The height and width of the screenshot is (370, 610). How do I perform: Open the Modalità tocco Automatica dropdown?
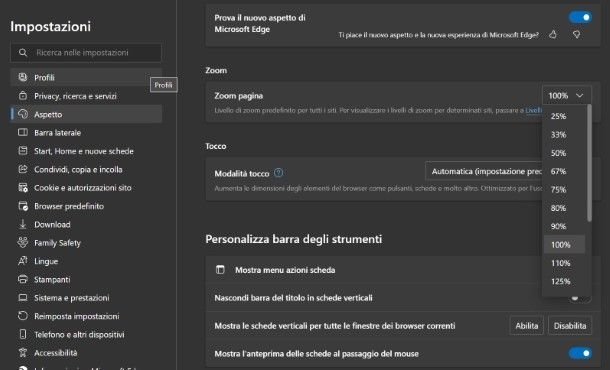coord(484,171)
